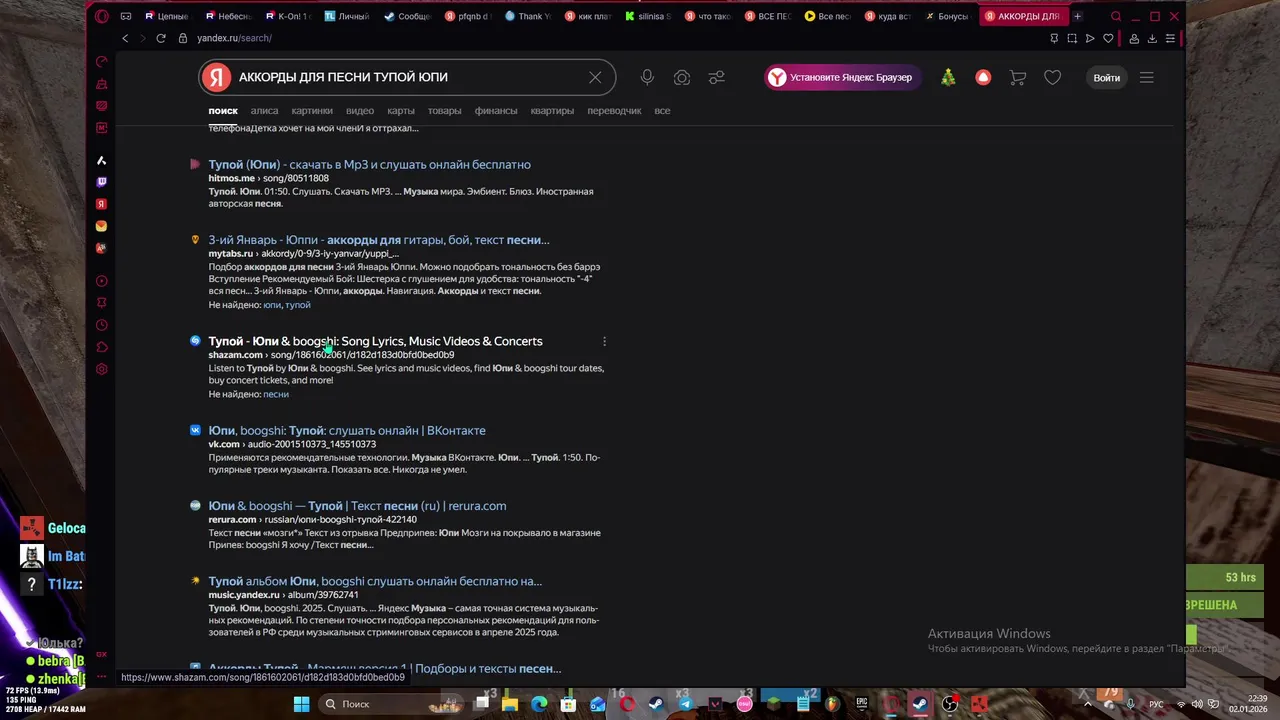This screenshot has width=1280, height=720.
Task: Open Яндекс Музыка Тупой альбом result
Action: click(x=375, y=581)
